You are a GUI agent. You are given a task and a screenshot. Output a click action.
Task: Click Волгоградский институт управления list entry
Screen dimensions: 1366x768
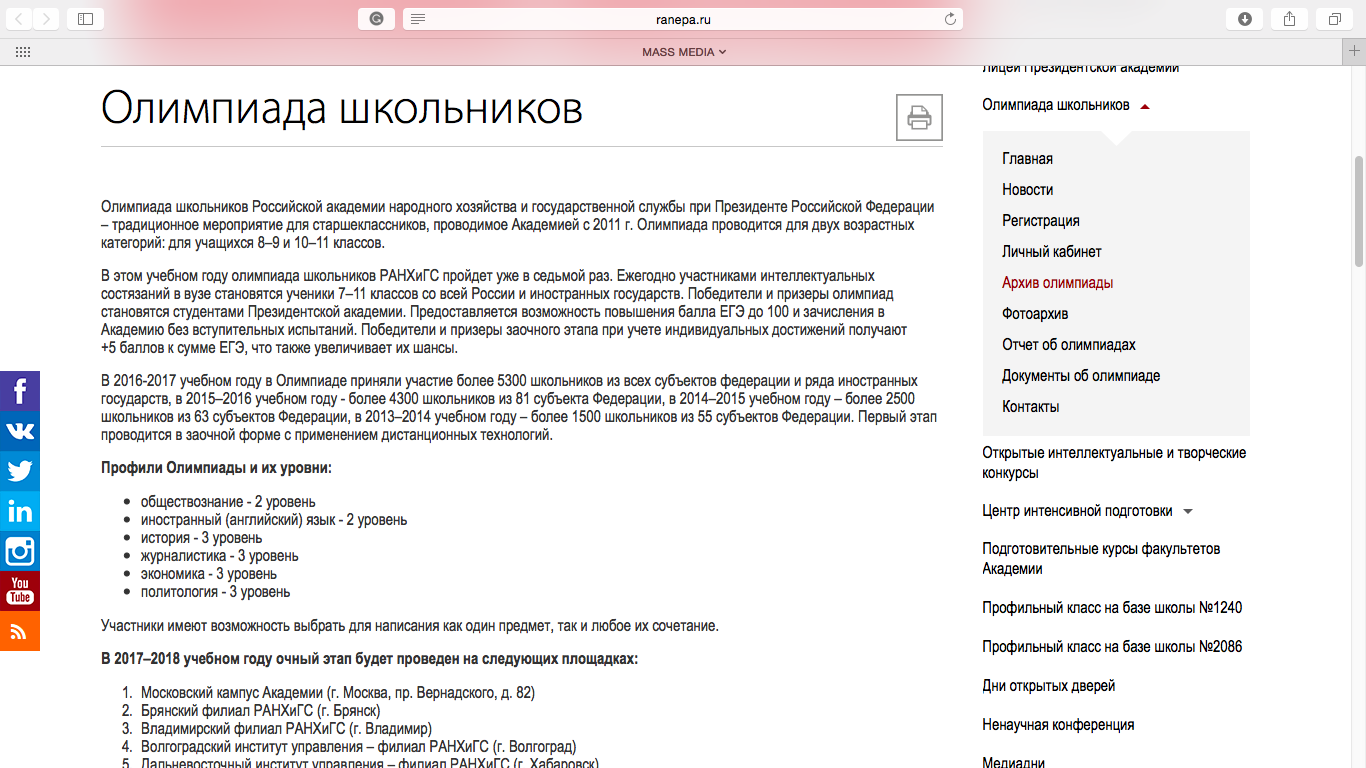[x=358, y=746]
